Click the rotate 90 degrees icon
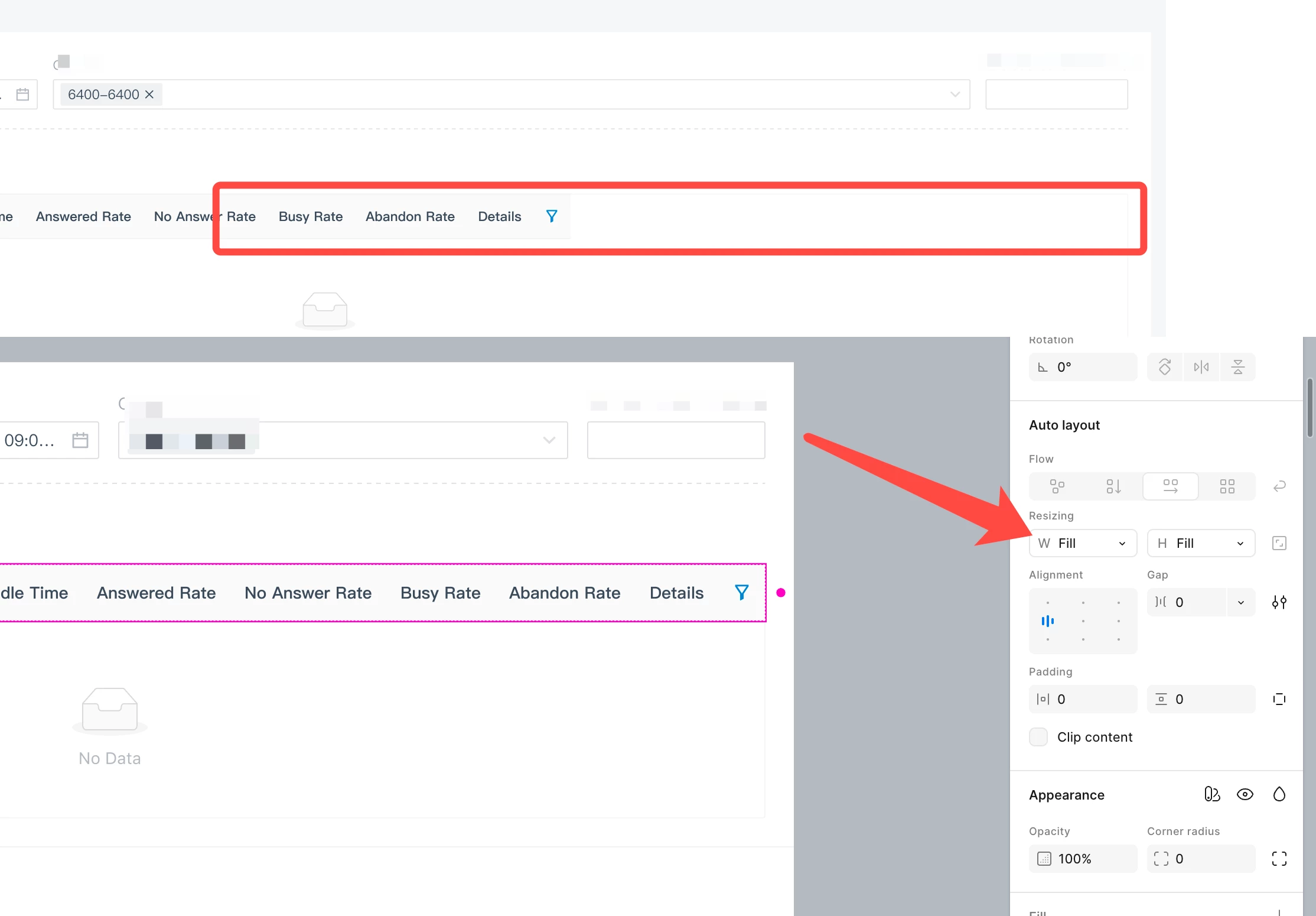The width and height of the screenshot is (1316, 916). click(x=1165, y=366)
